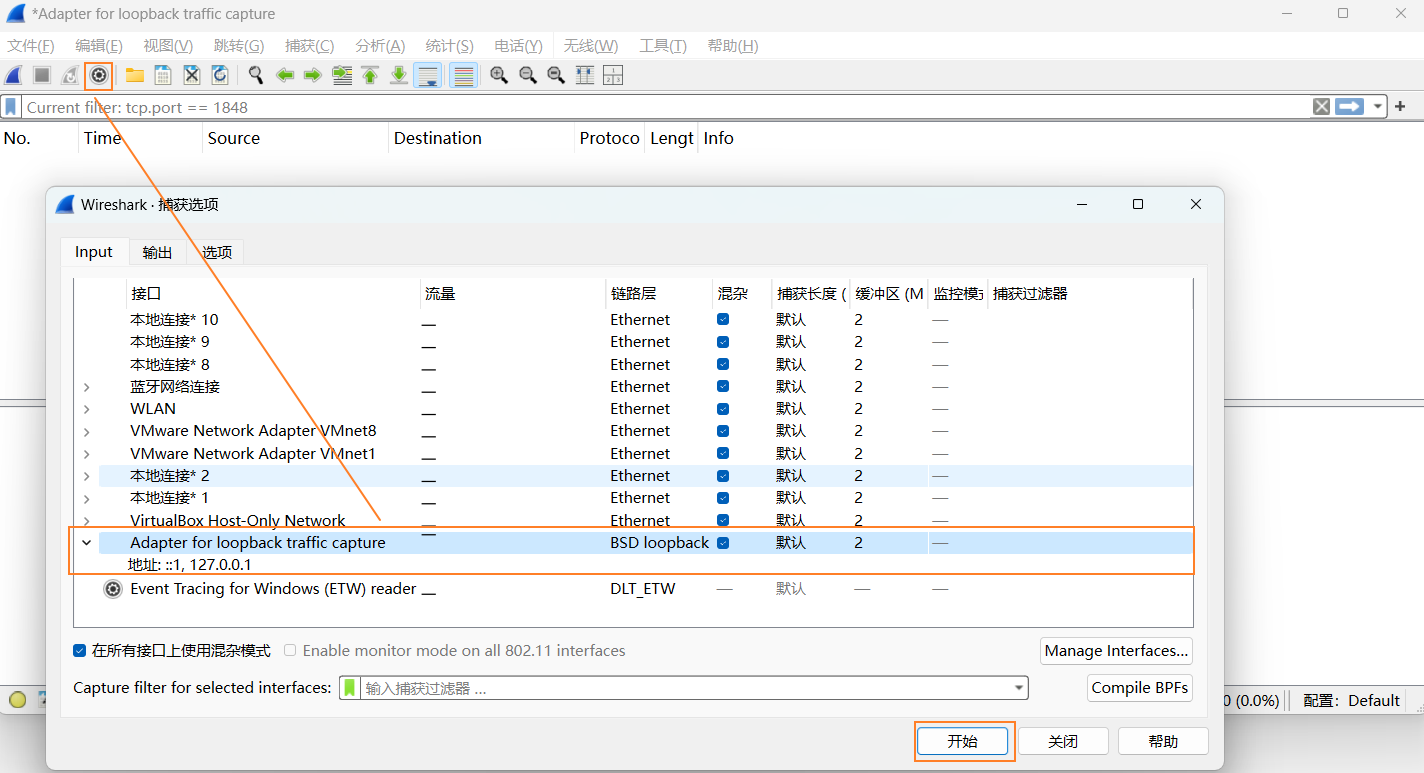
Task: Open display filter history dropdown arrow
Action: point(1378,107)
